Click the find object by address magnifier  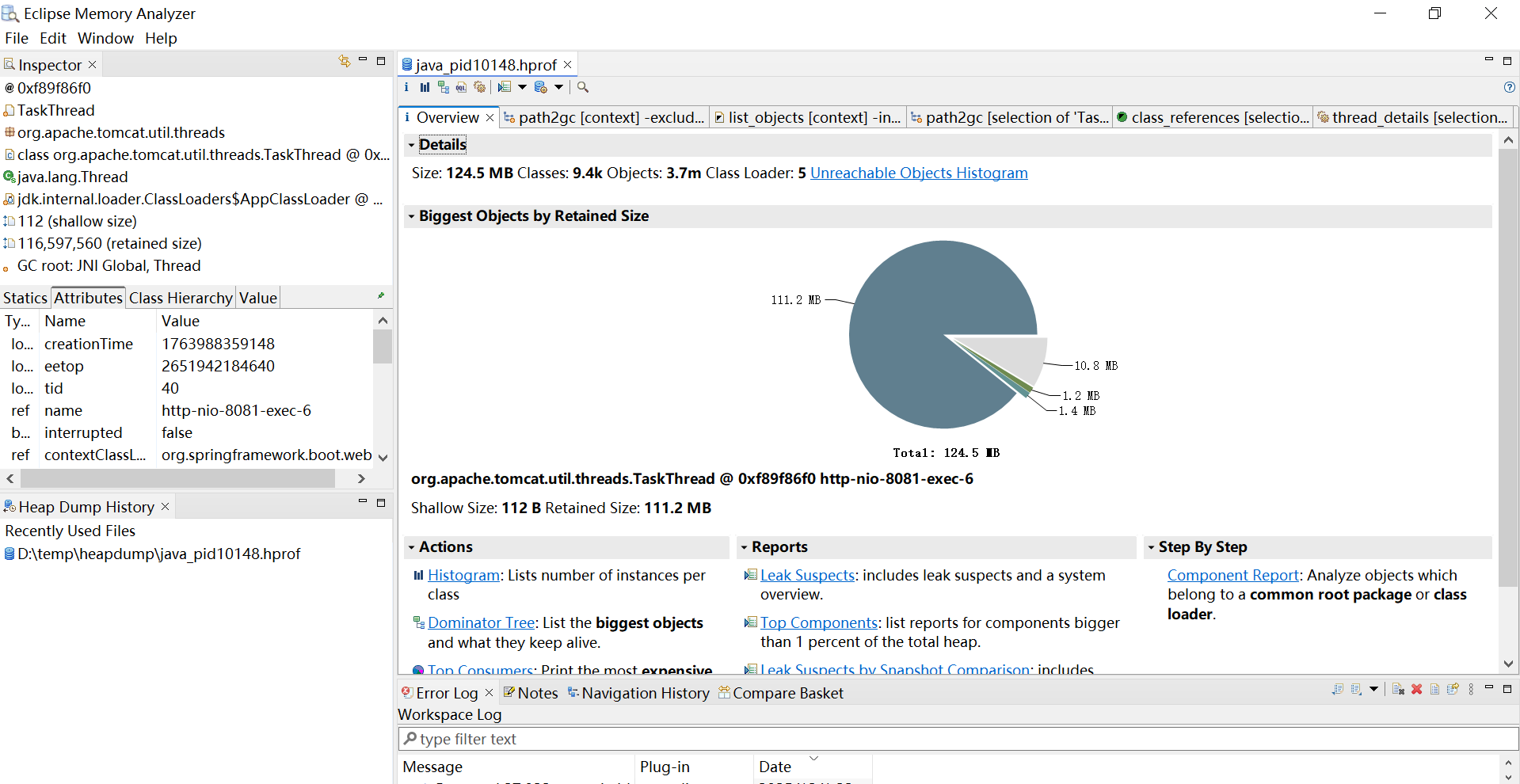click(583, 87)
